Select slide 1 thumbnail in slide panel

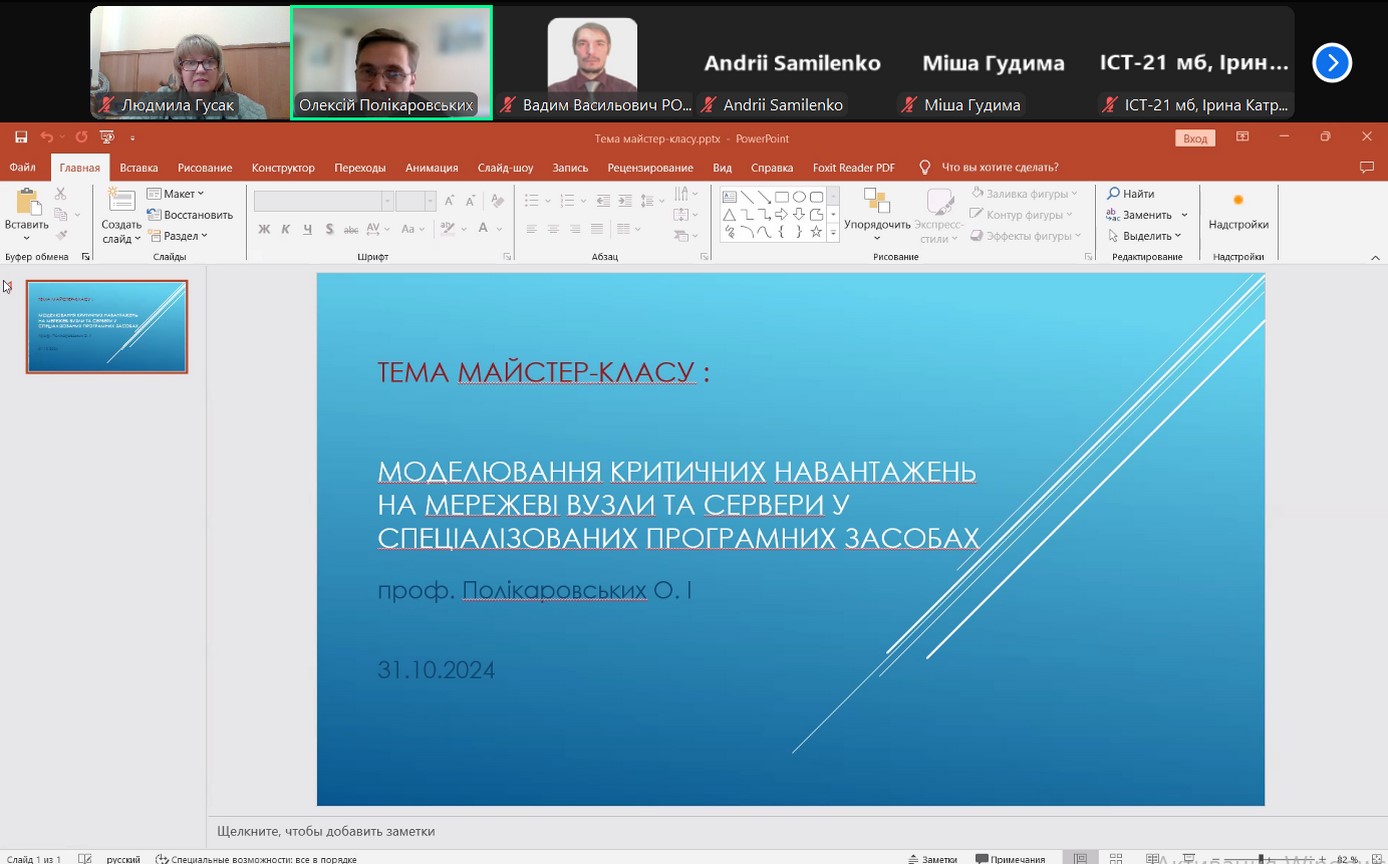107,327
